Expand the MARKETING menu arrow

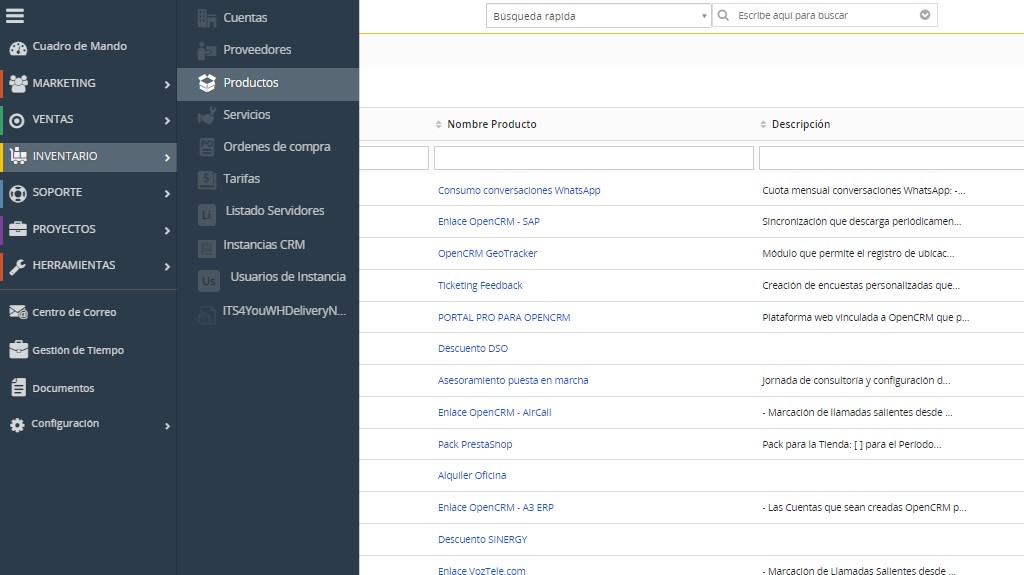pos(167,84)
